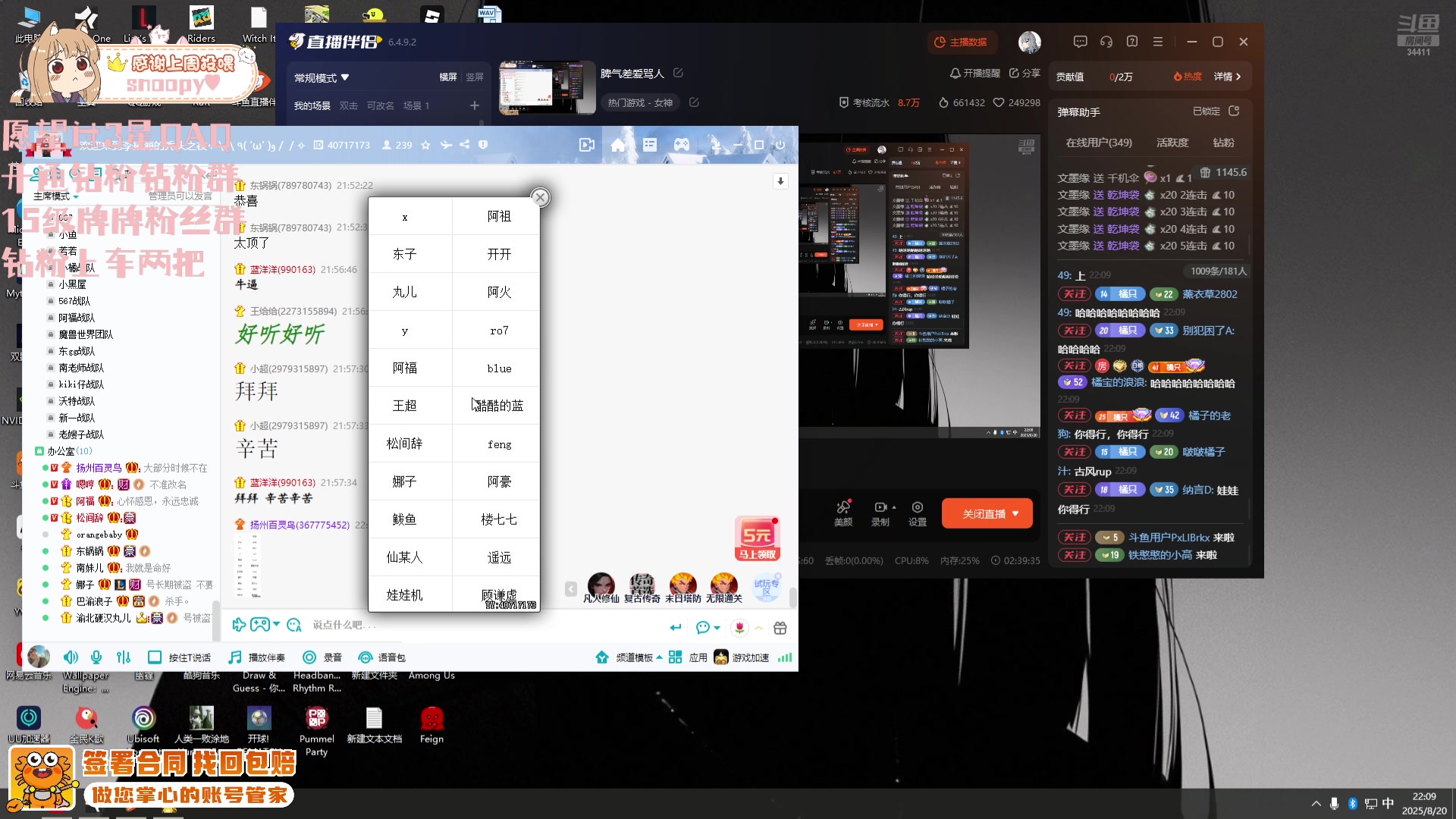The width and height of the screenshot is (1456, 819).
Task: Open 应用 apps grid
Action: click(688, 657)
